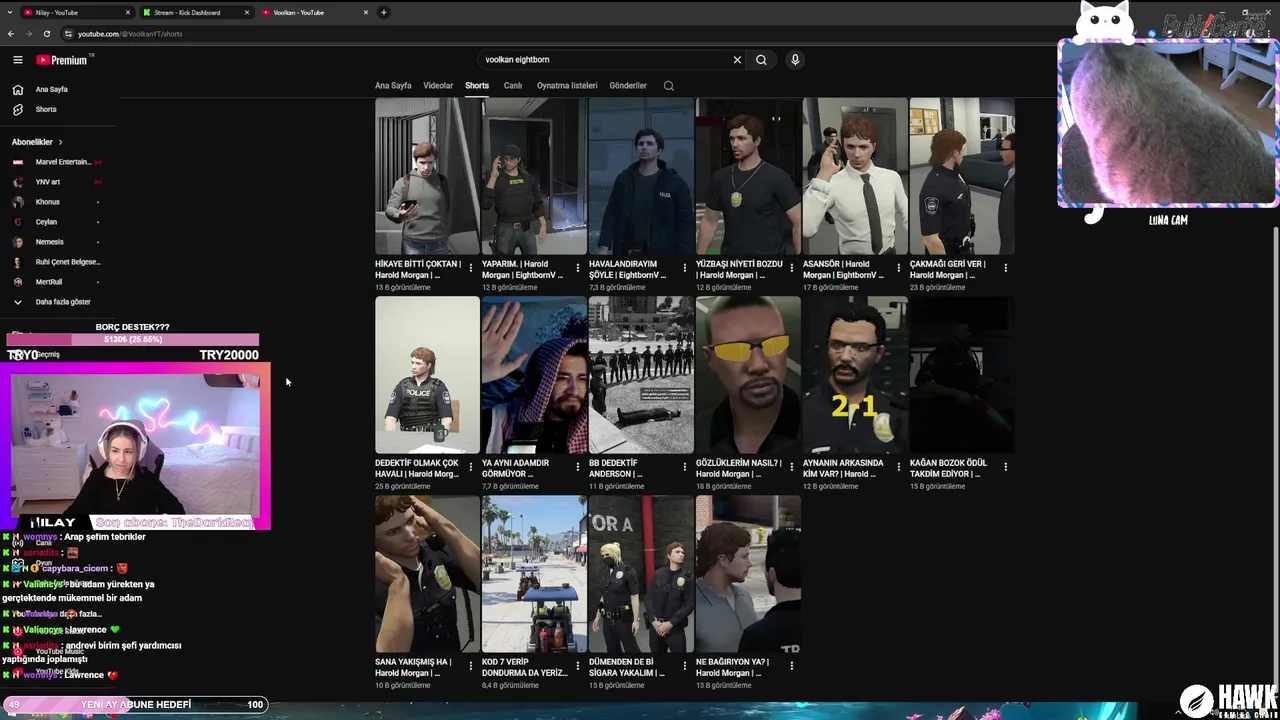Open options for SANA YAKIŞMIŞ HA short
The width and height of the screenshot is (1280, 720).
[x=470, y=666]
